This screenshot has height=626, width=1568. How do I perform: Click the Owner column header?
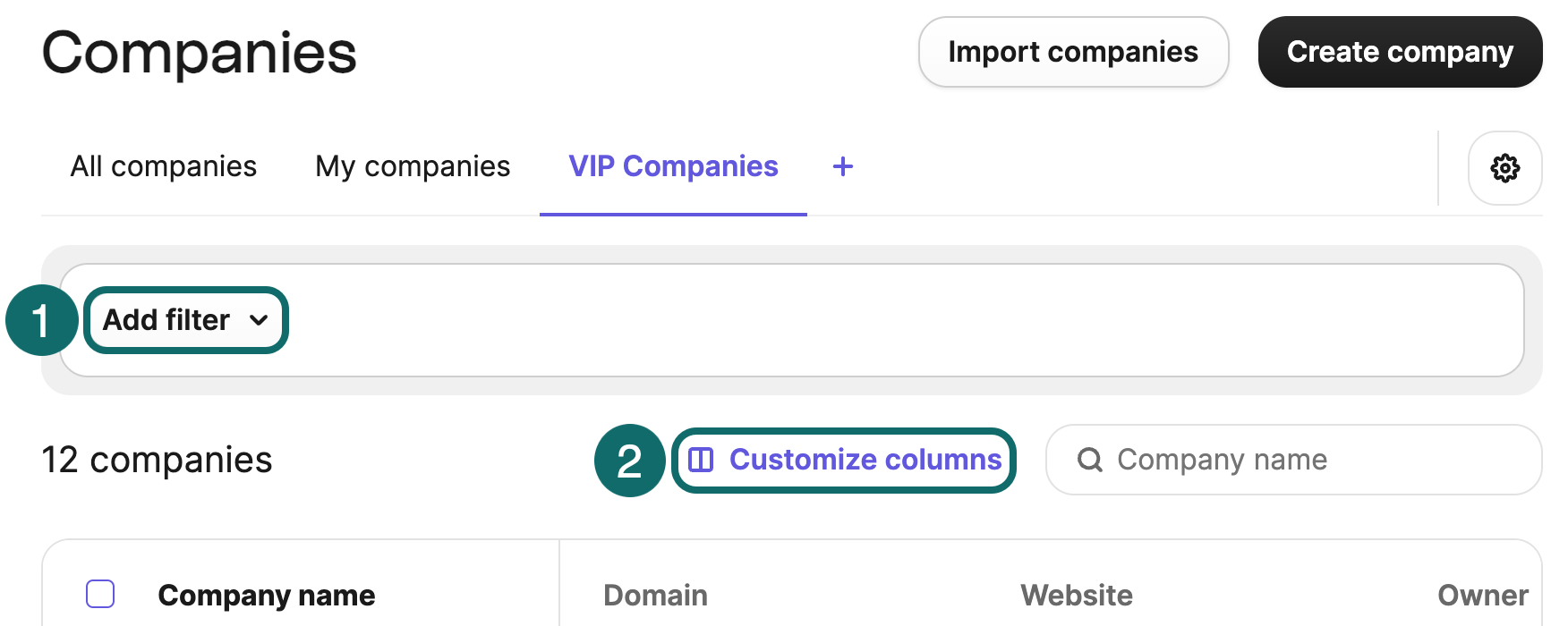1482,595
